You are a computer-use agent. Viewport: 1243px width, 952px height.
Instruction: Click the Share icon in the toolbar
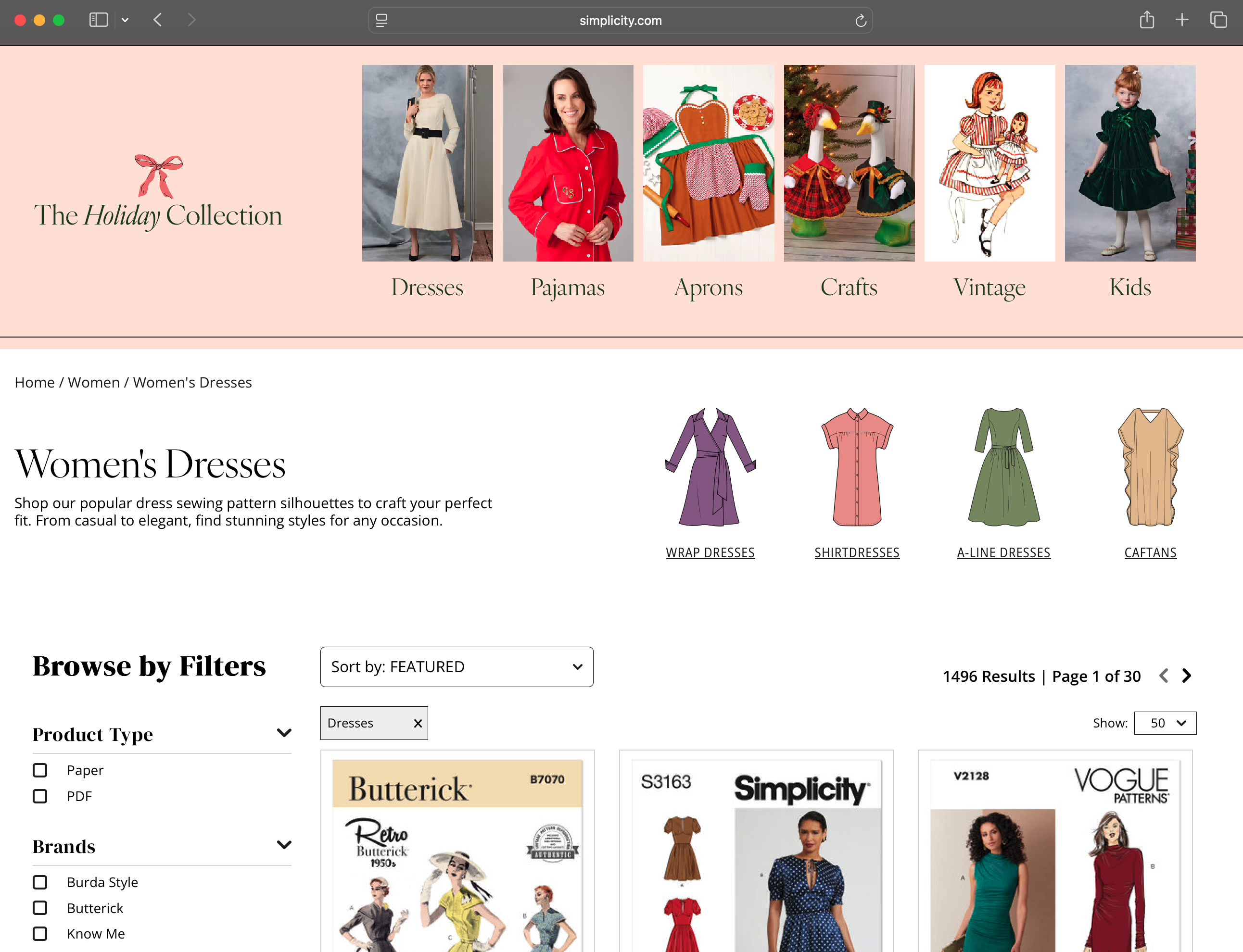click(x=1147, y=19)
